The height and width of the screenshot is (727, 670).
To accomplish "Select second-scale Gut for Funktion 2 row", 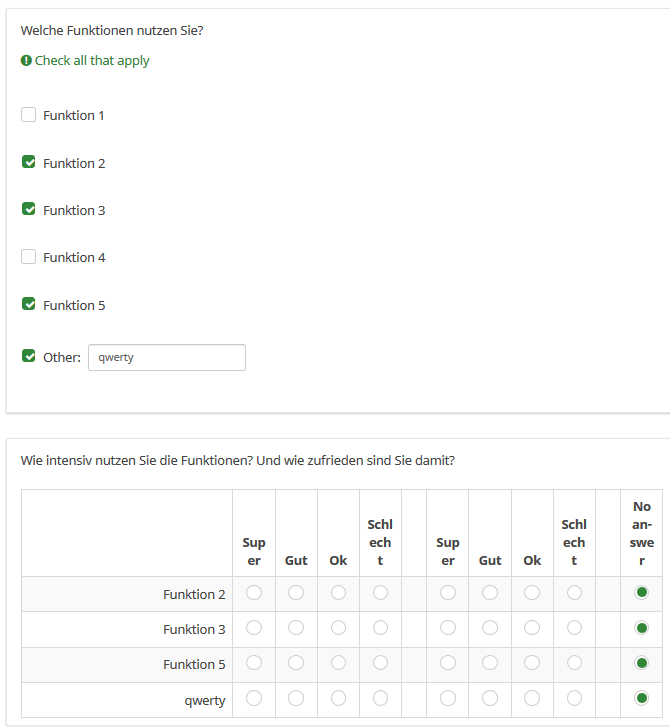I will (490, 593).
